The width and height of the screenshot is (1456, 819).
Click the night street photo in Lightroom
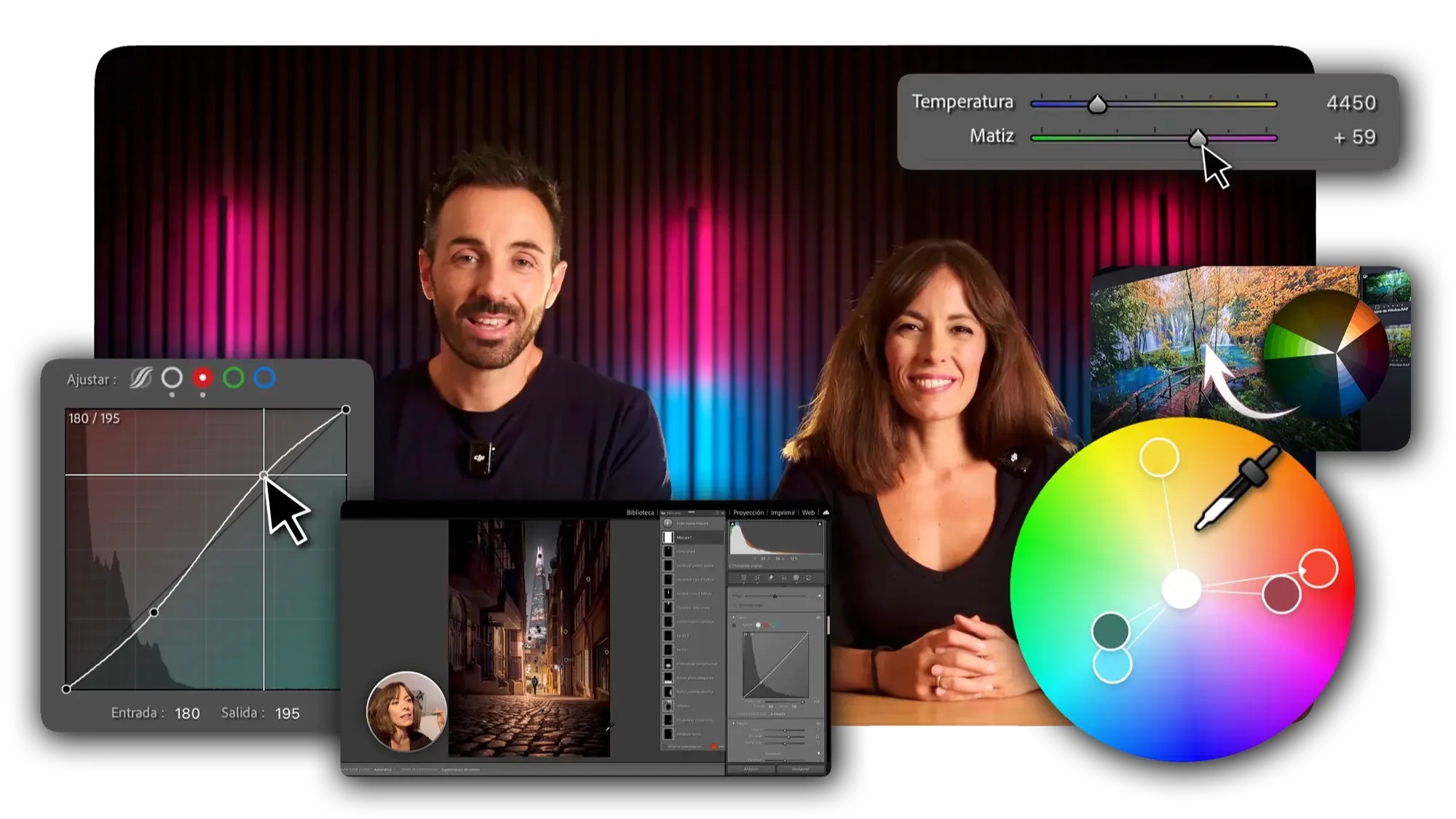(x=529, y=638)
